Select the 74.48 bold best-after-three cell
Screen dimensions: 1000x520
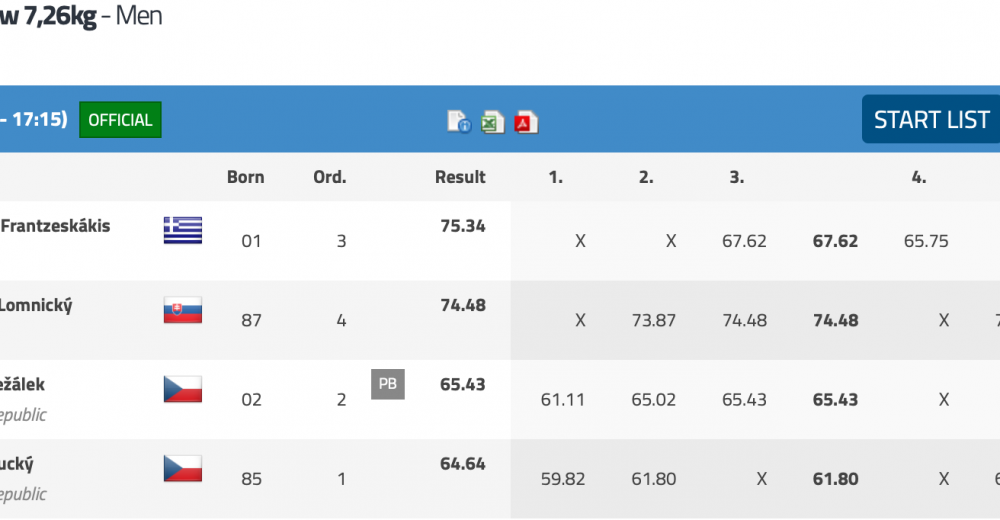coord(835,320)
